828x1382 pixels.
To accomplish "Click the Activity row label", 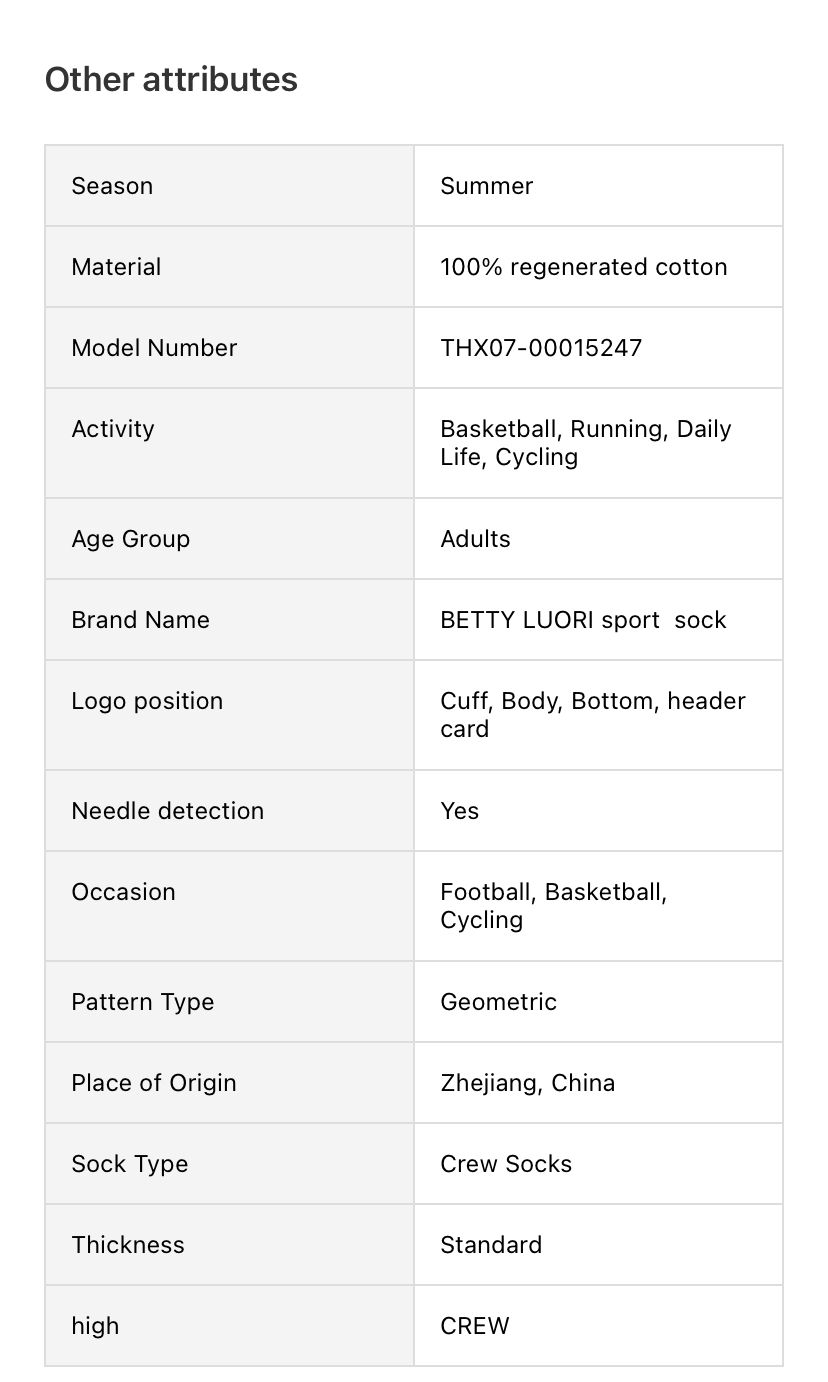I will [113, 429].
